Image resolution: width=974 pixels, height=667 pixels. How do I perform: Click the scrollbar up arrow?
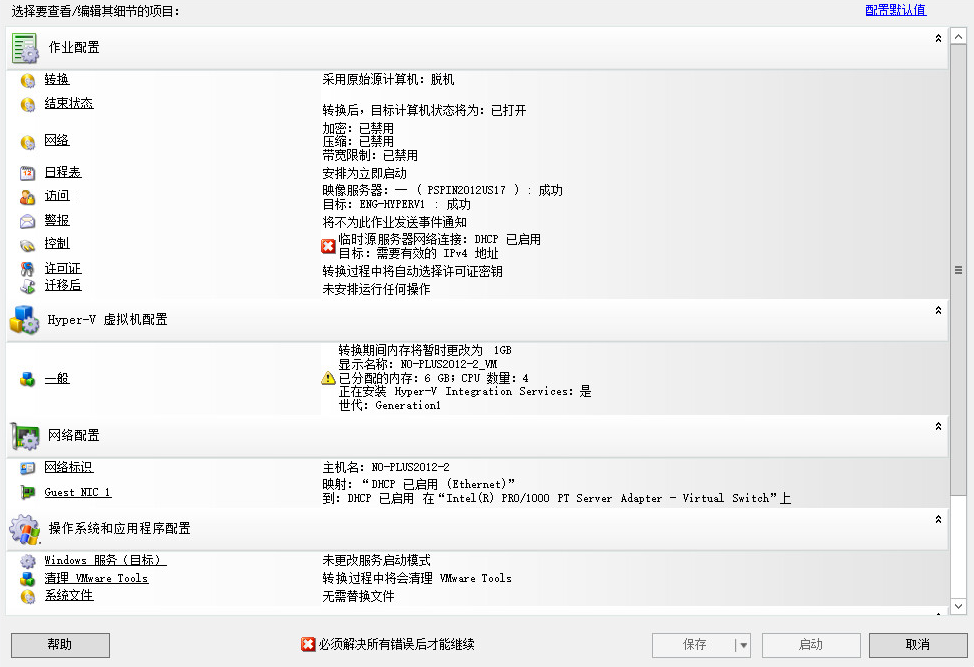click(958, 37)
